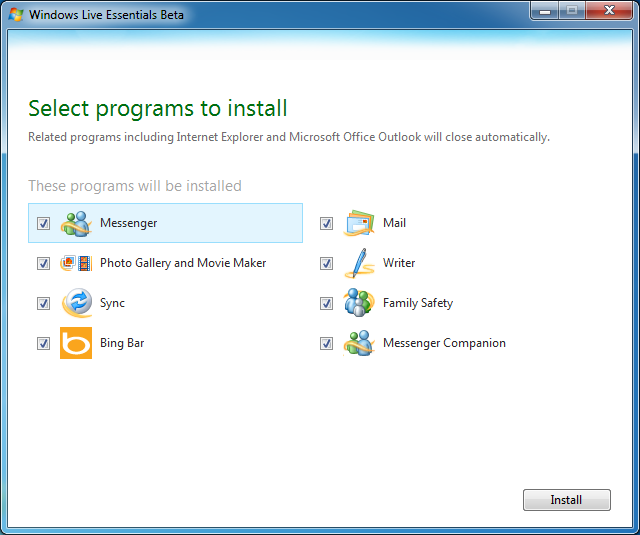Select the Mail label text
Image resolution: width=640 pixels, height=535 pixels.
394,223
